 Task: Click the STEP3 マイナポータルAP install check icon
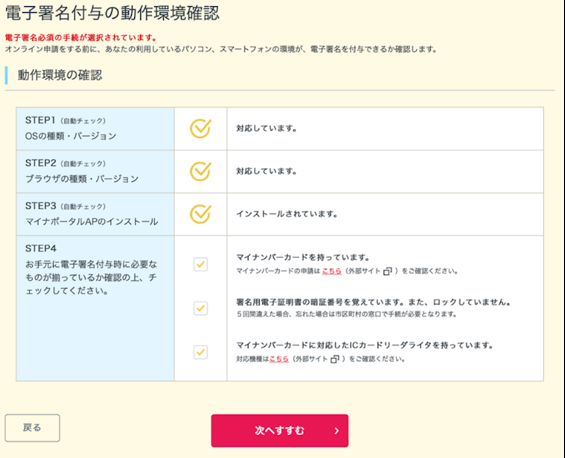point(200,214)
